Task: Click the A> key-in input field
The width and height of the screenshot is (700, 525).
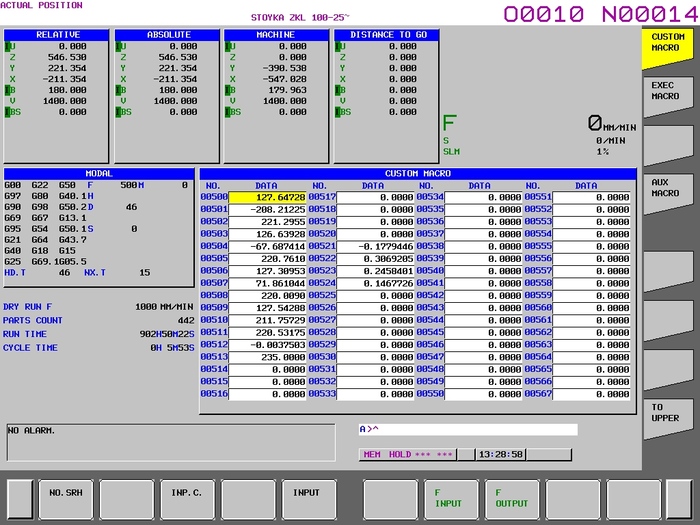Action: pos(468,430)
